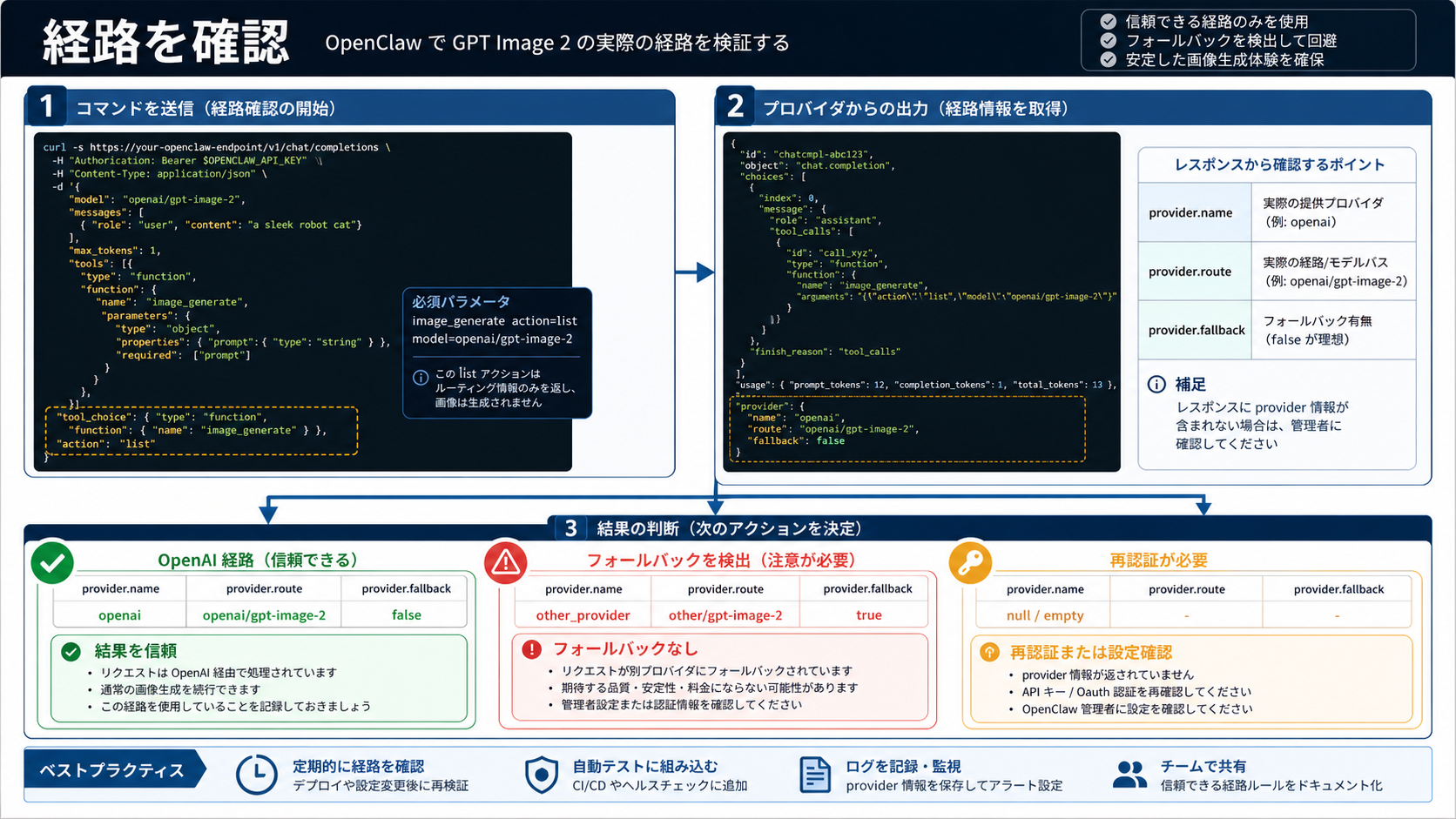The height and width of the screenshot is (819, 1456).
Task: Click the bullet リクエストは OpenAI 経由で処理されています
Action: click(218, 673)
